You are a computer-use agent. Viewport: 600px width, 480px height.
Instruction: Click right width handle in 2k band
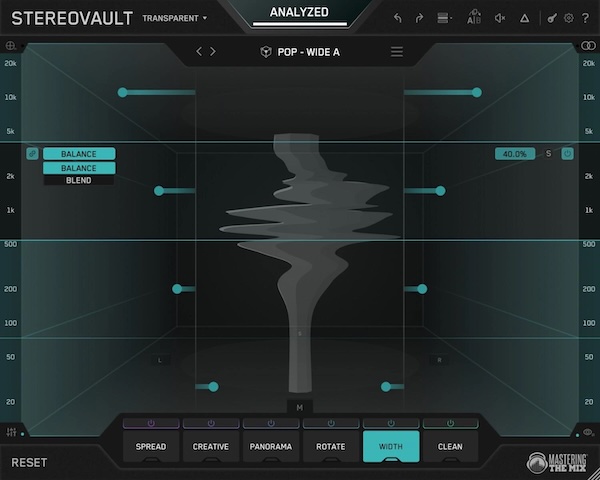[x=440, y=191]
